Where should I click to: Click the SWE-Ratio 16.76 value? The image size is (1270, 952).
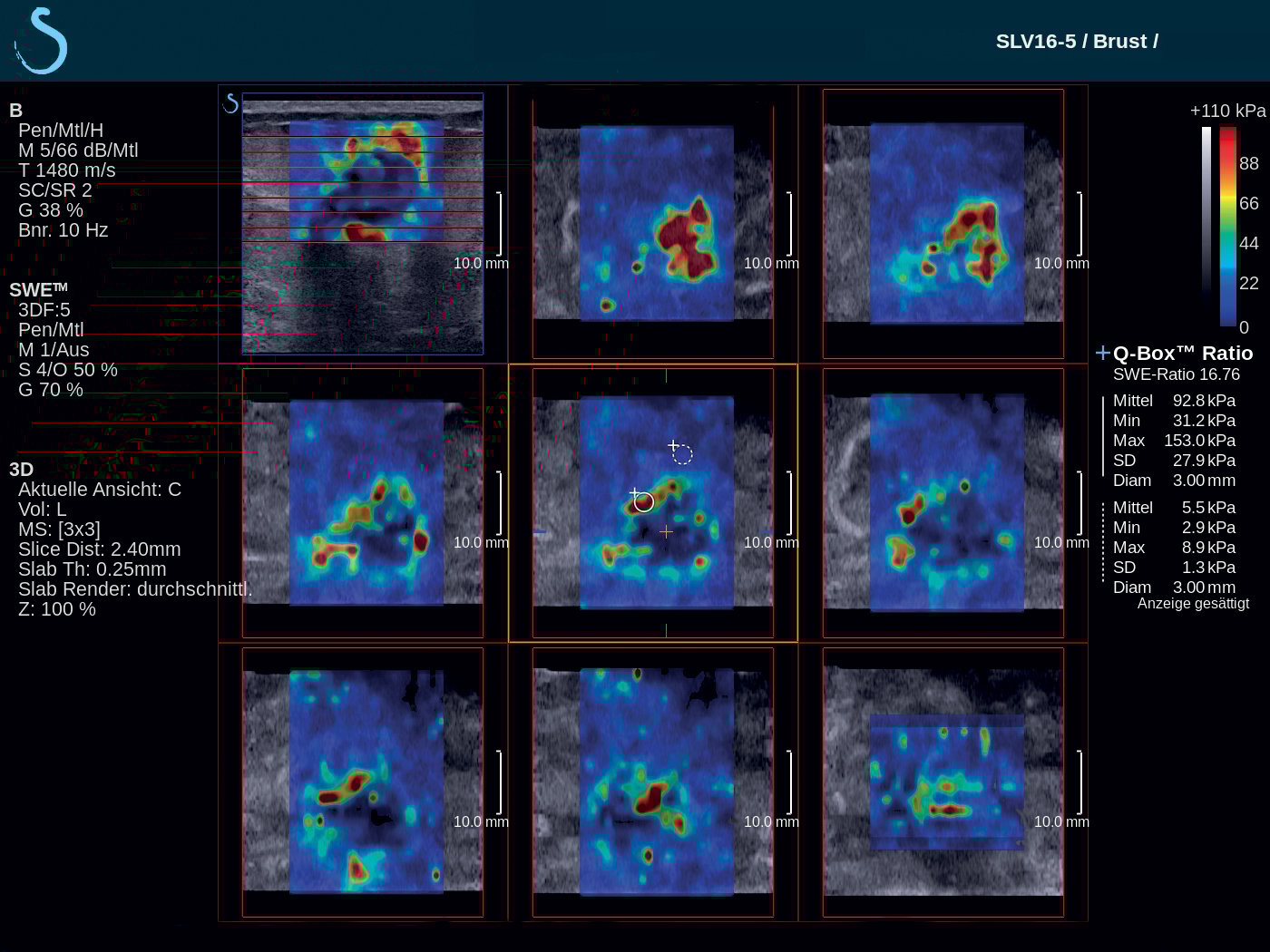[1176, 374]
